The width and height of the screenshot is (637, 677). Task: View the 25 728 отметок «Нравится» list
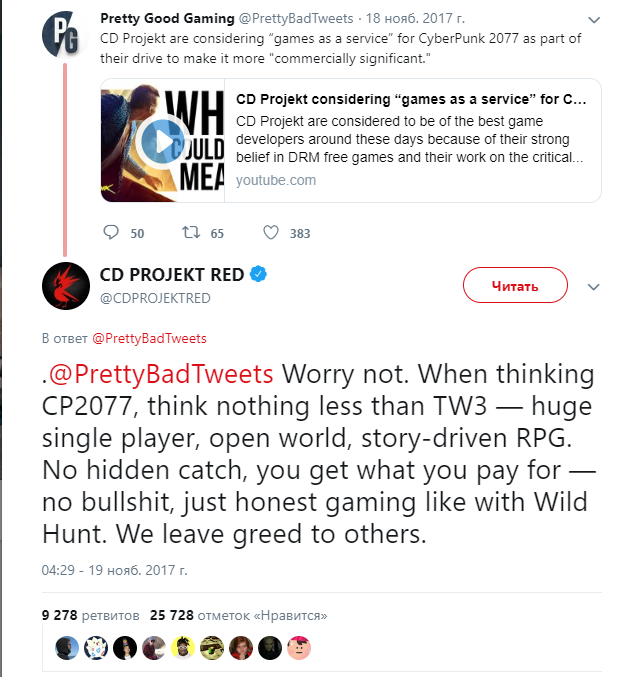click(x=236, y=615)
